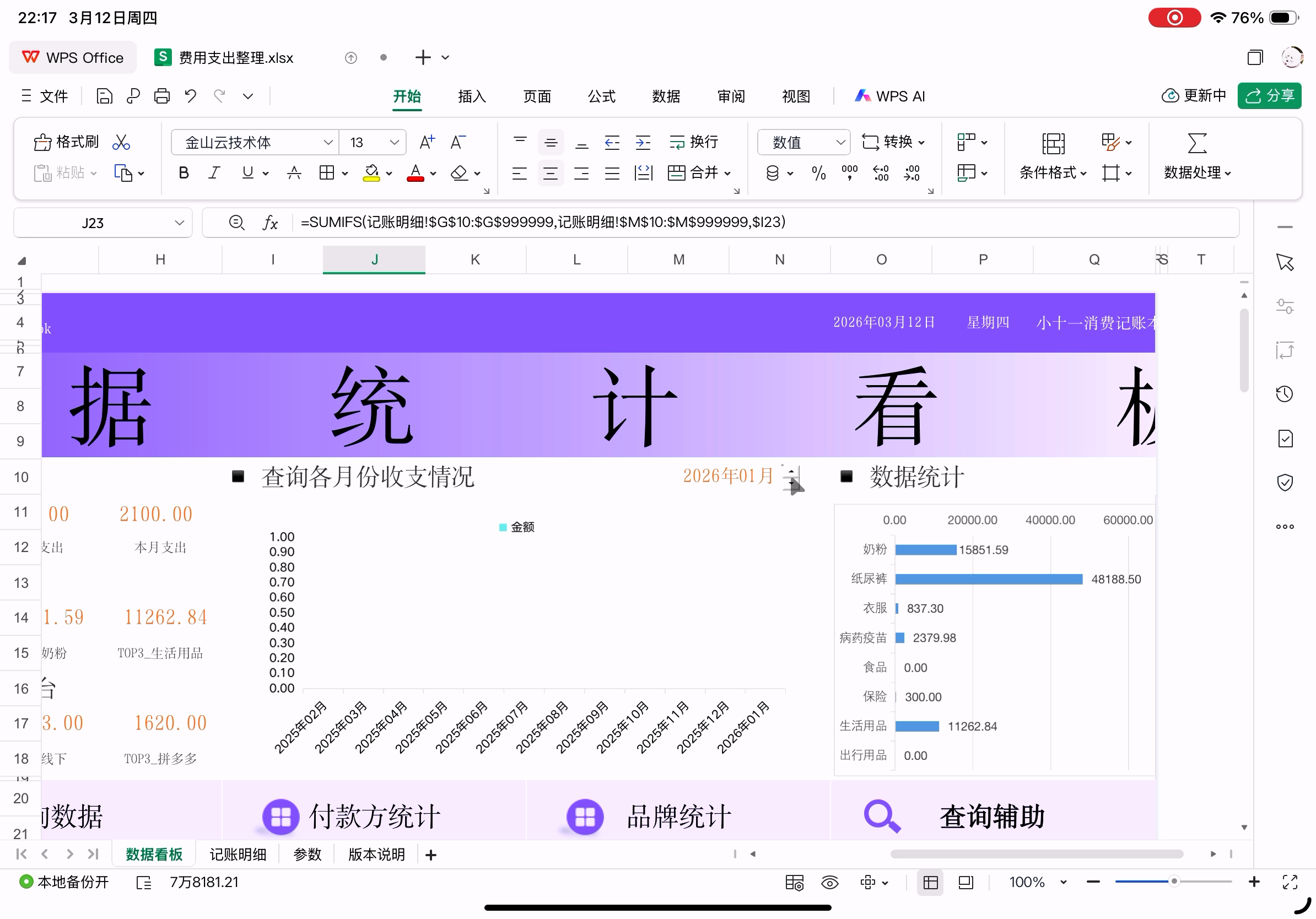Image resolution: width=1316 pixels, height=919 pixels.
Task: Toggle bold formatting
Action: pyautogui.click(x=184, y=173)
